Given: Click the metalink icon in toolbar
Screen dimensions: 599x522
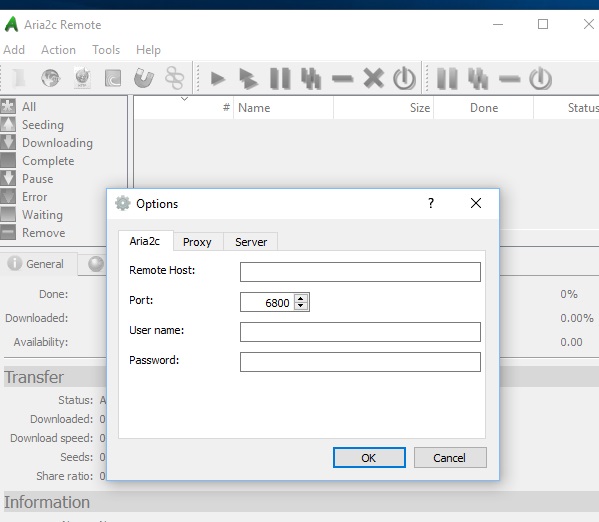Looking at the screenshot, I should coord(175,78).
